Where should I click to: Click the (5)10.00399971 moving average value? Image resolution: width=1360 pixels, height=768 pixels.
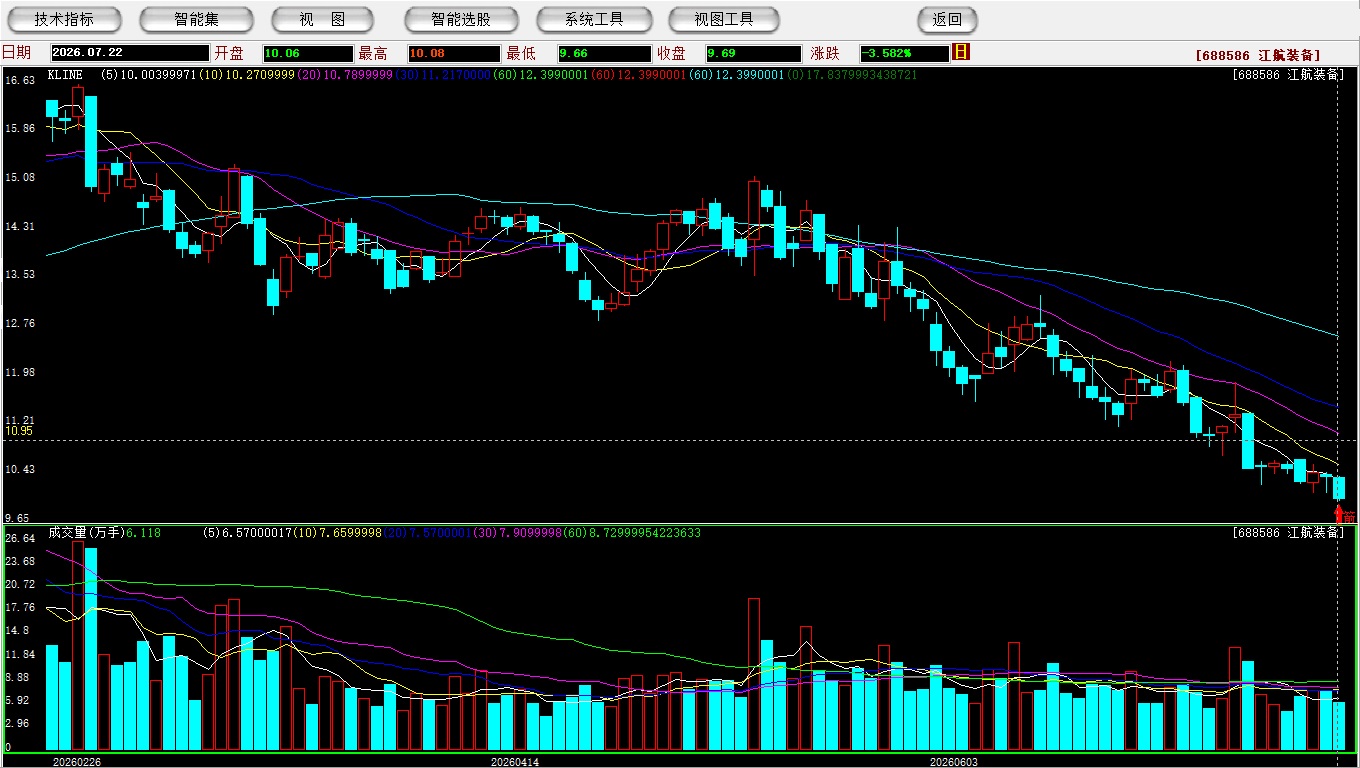pos(150,75)
